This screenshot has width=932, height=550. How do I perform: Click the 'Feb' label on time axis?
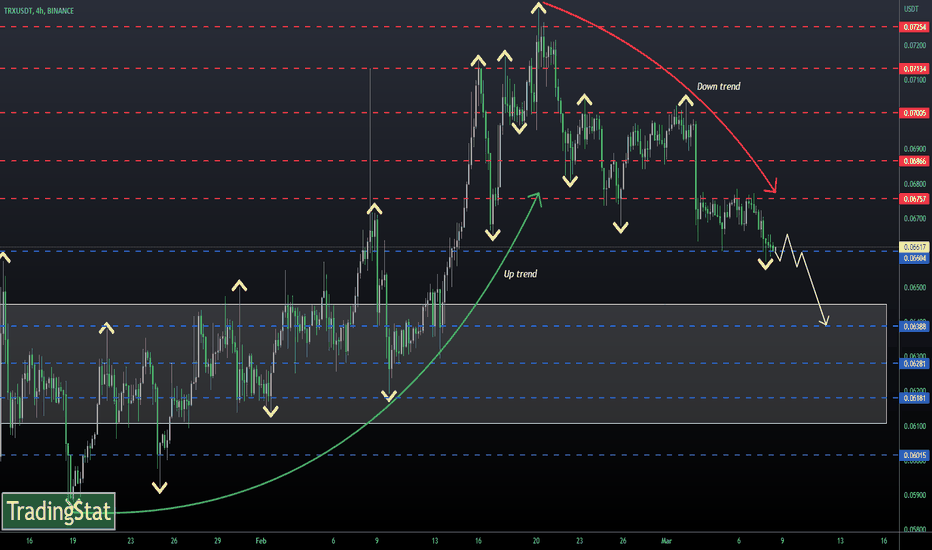[261, 540]
